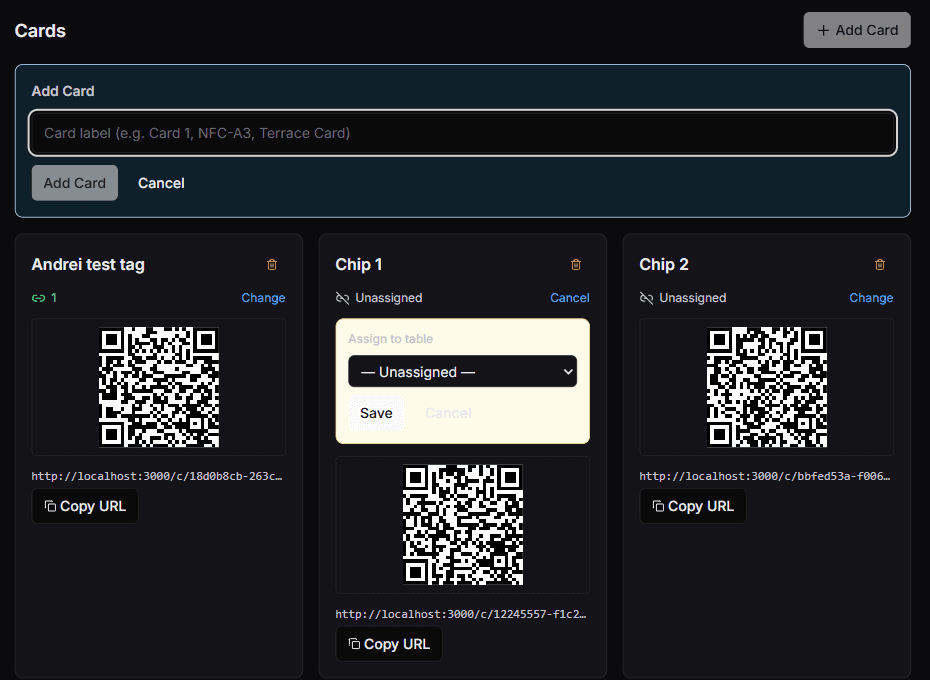Copy URL for Chip 2
This screenshot has width=930, height=680.
coord(693,506)
